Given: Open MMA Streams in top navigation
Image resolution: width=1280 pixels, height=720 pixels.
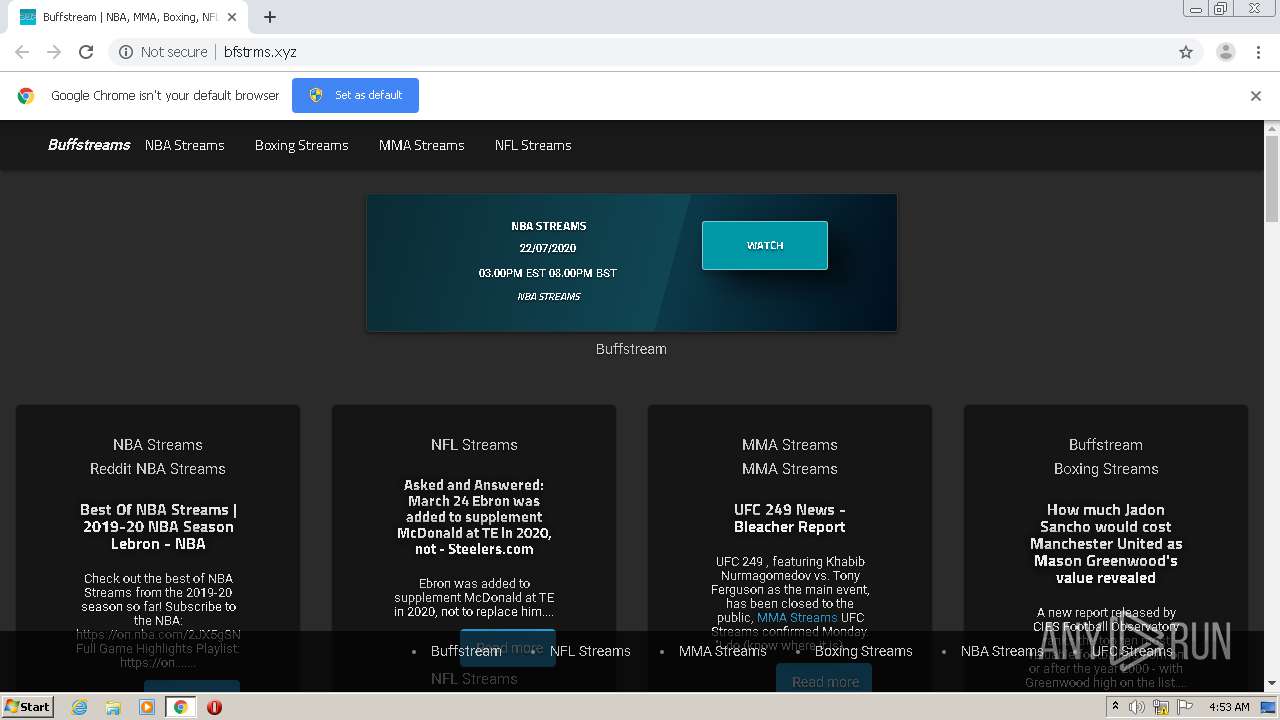Looking at the screenshot, I should [x=421, y=145].
